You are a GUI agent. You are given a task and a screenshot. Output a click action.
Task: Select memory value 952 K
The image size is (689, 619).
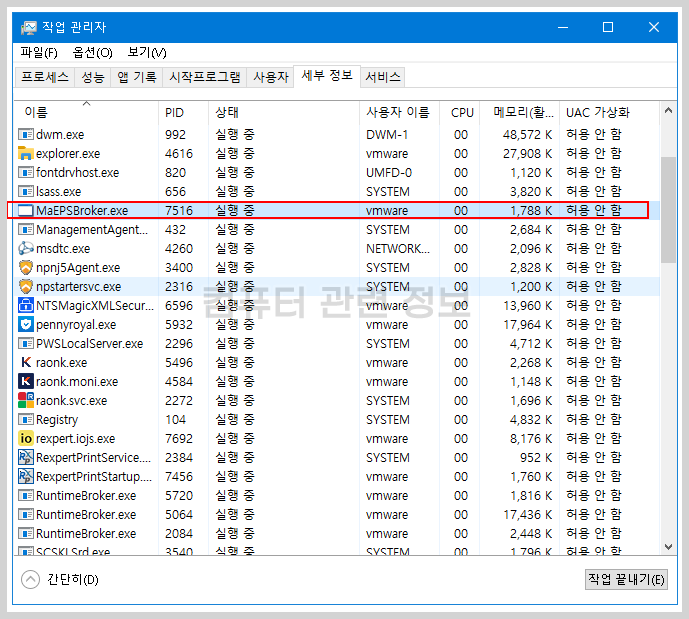point(536,457)
